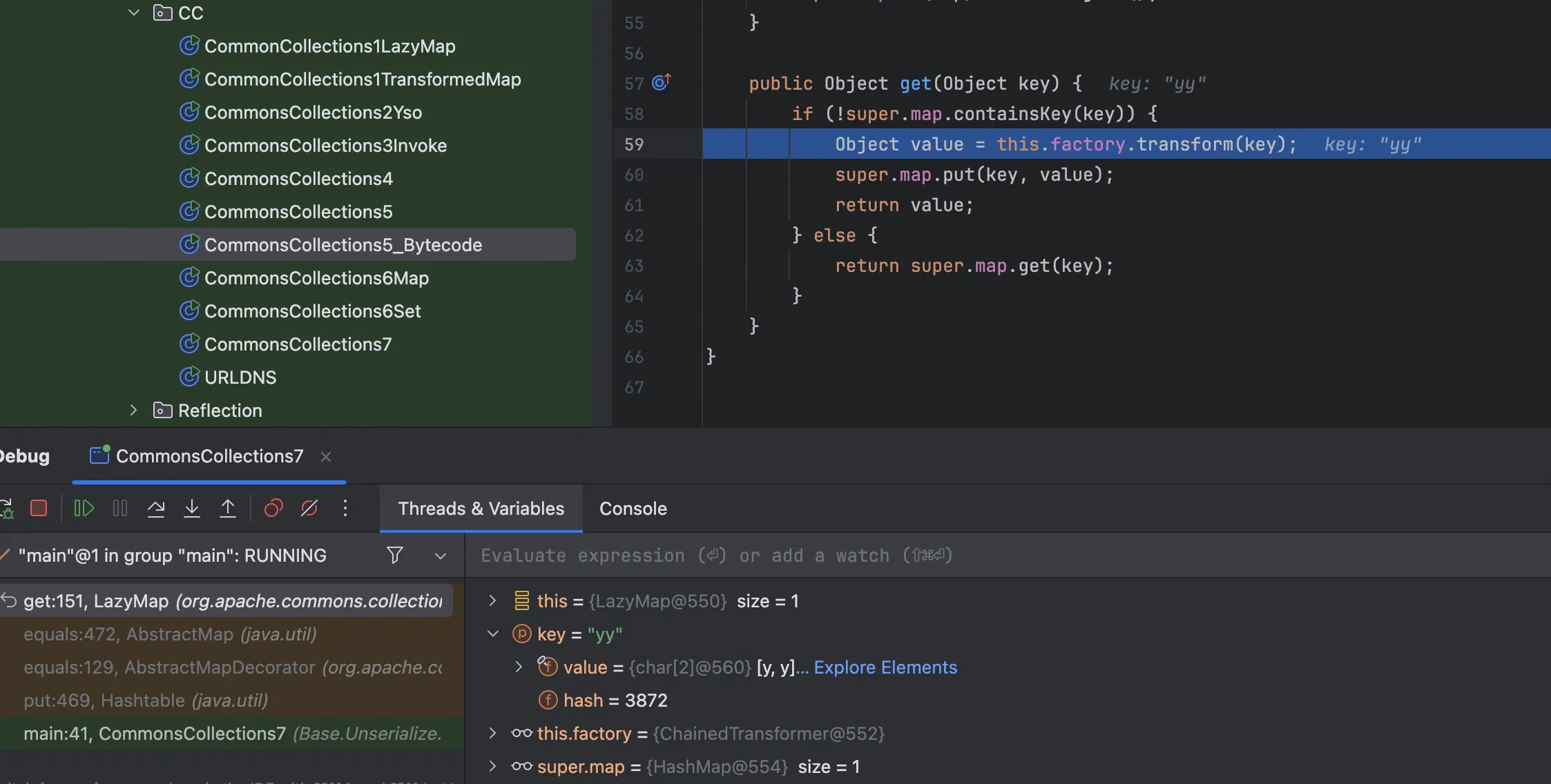Select the Threads & Variables tab
Viewport: 1551px width, 784px height.
[x=481, y=509]
